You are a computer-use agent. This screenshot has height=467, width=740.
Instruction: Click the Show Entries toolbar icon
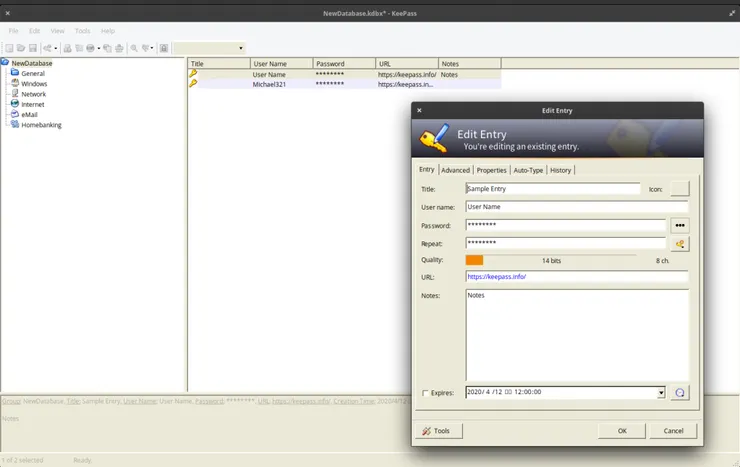tap(146, 48)
